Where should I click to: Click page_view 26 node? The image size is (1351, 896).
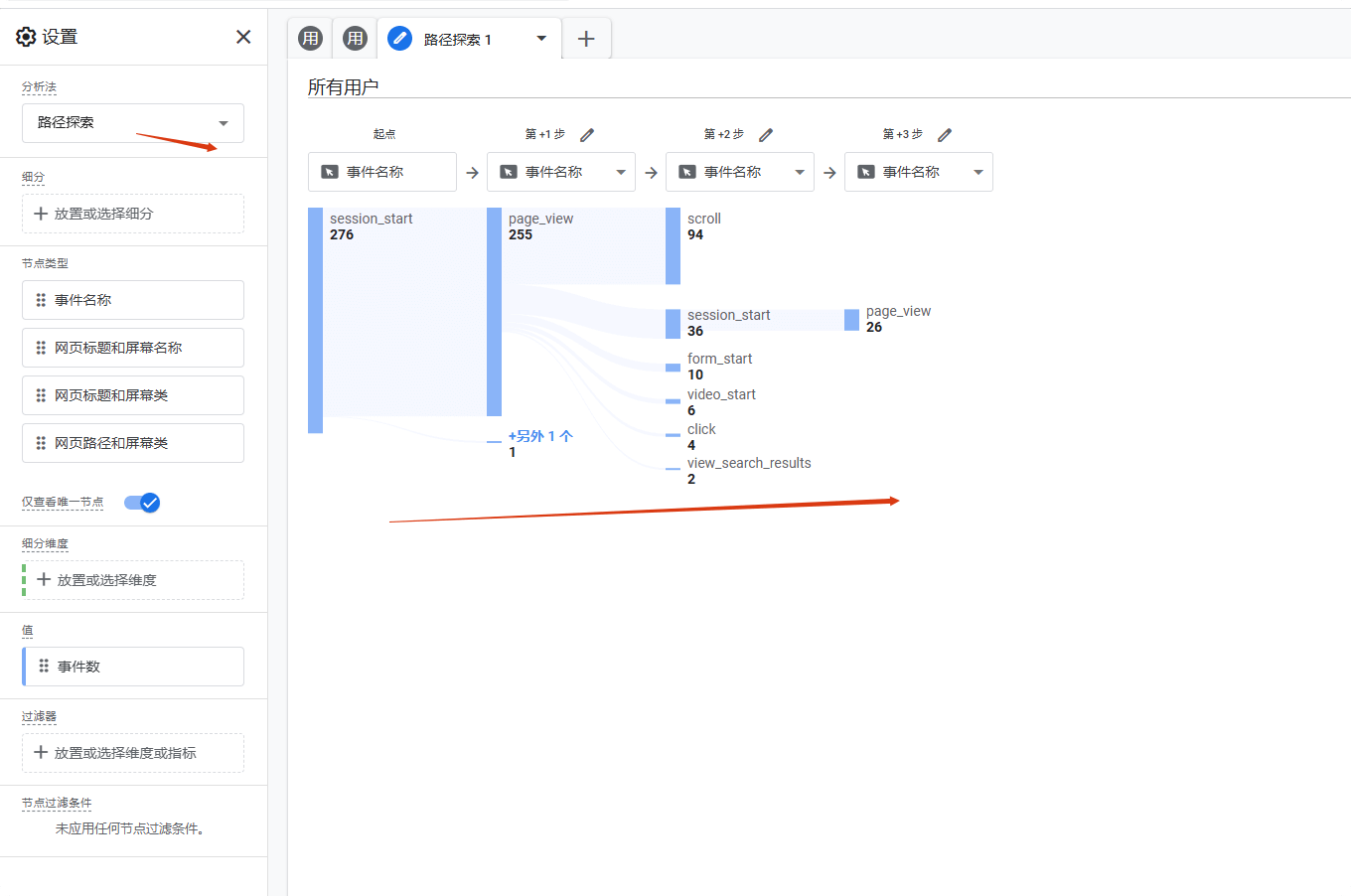click(852, 320)
